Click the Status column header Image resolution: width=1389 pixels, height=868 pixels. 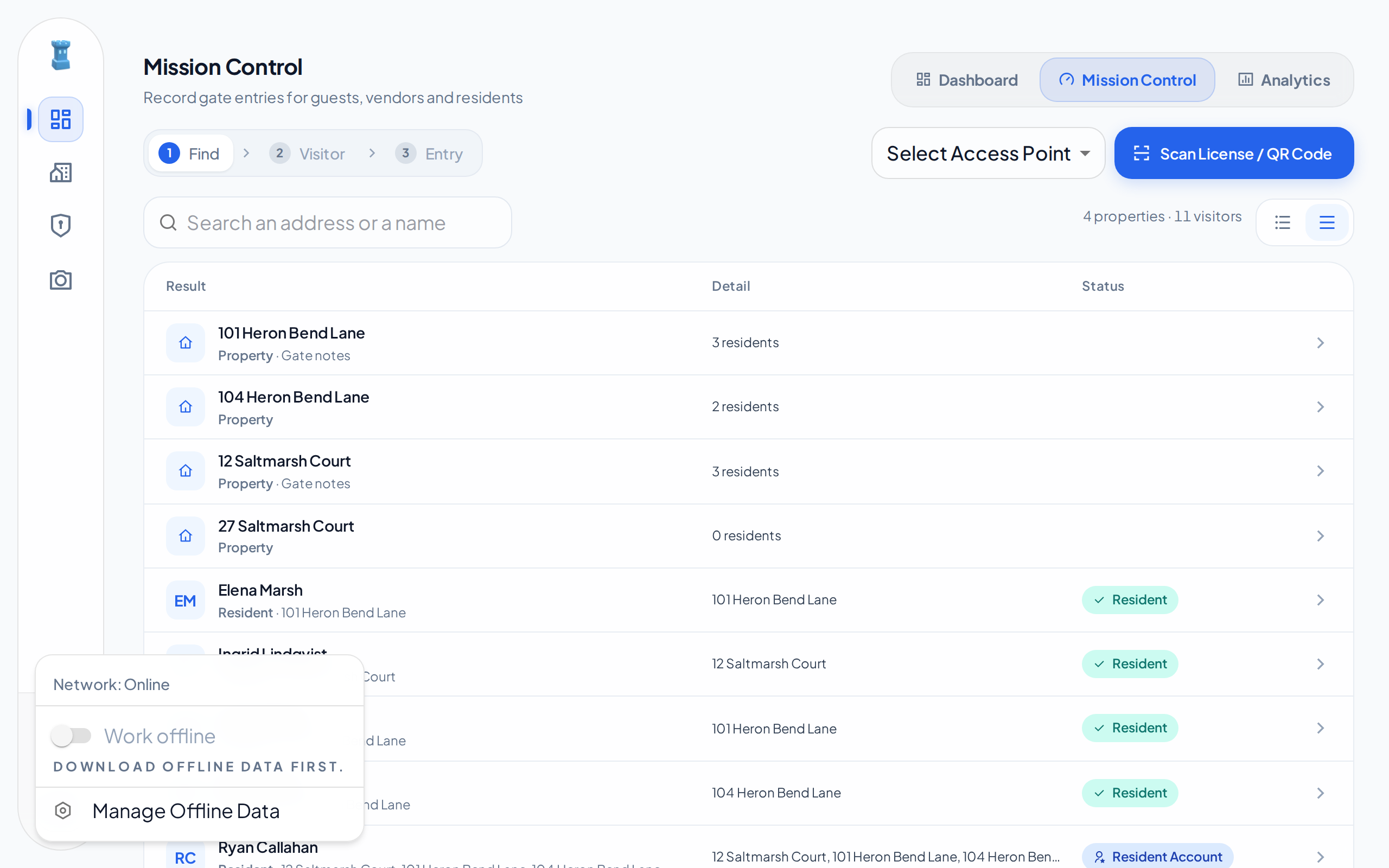tap(1103, 286)
